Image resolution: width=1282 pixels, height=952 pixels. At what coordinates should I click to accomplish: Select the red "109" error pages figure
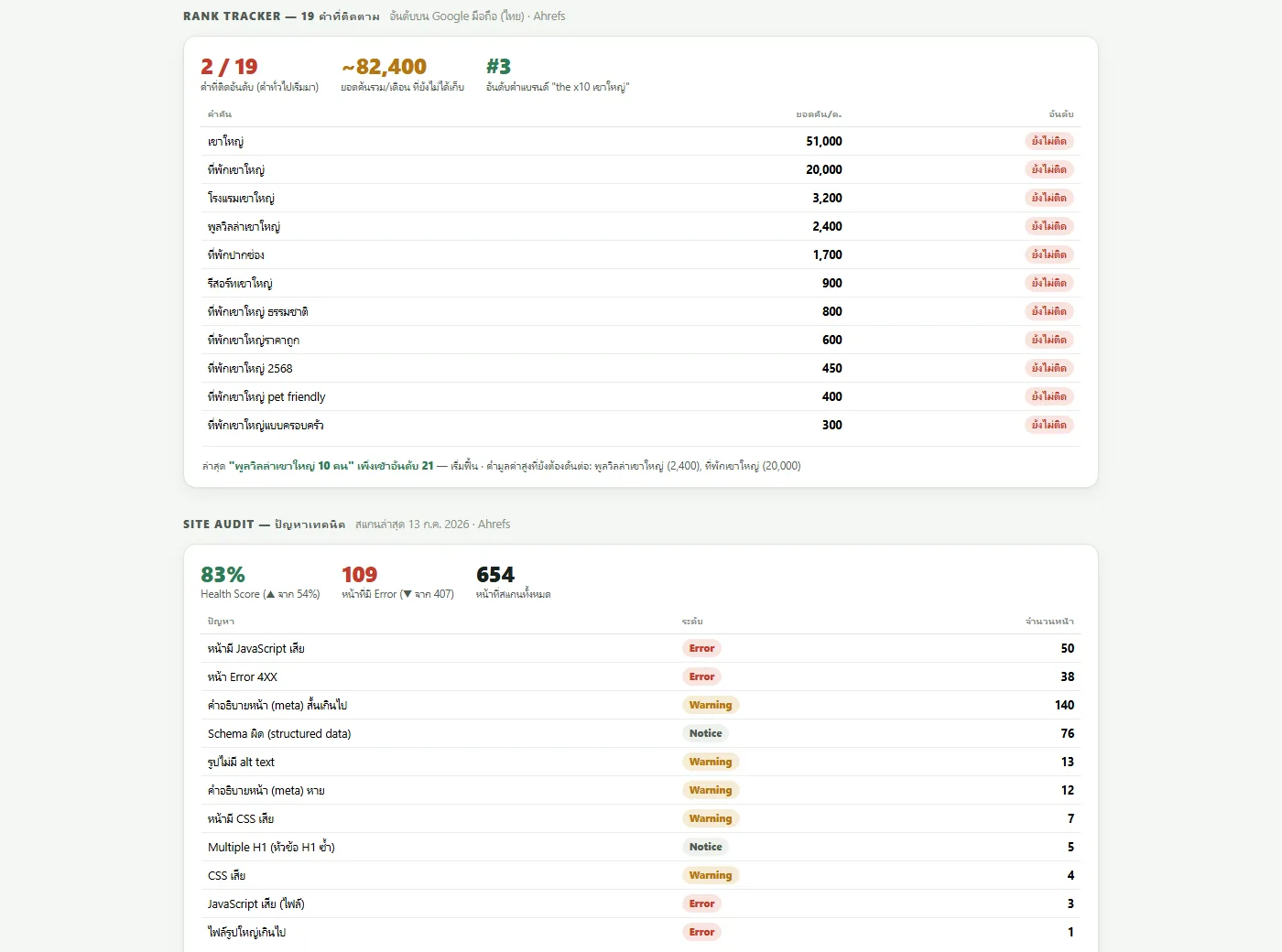[359, 575]
